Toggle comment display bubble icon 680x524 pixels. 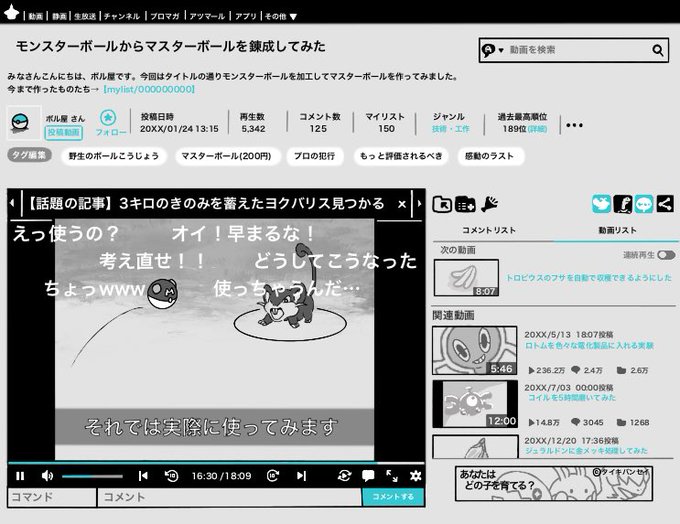click(368, 476)
